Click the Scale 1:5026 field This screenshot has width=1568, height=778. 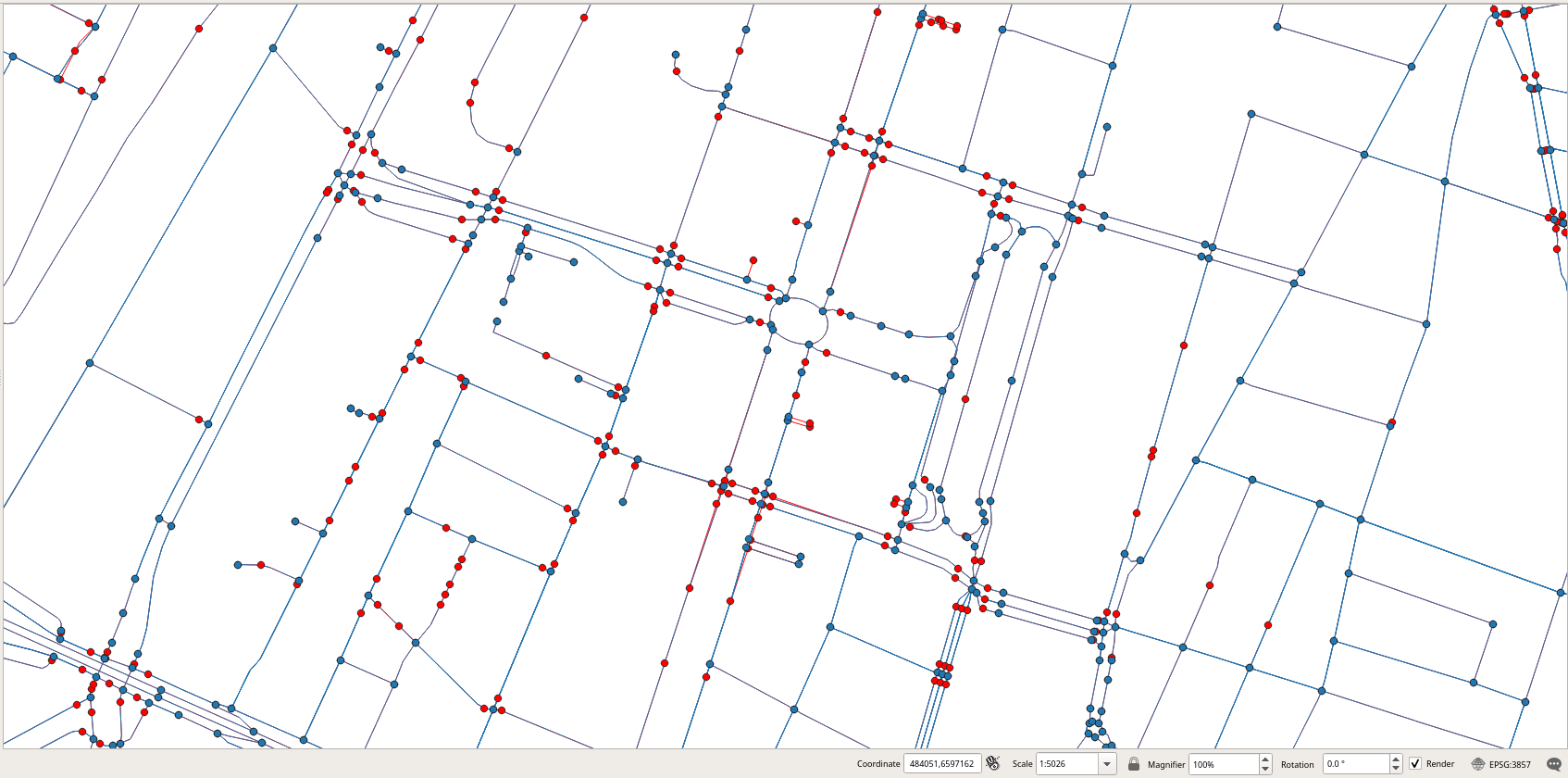point(1067,764)
